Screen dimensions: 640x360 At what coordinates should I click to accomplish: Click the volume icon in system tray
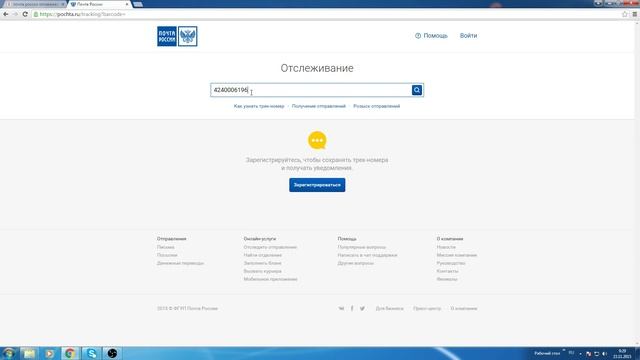(x=604, y=353)
